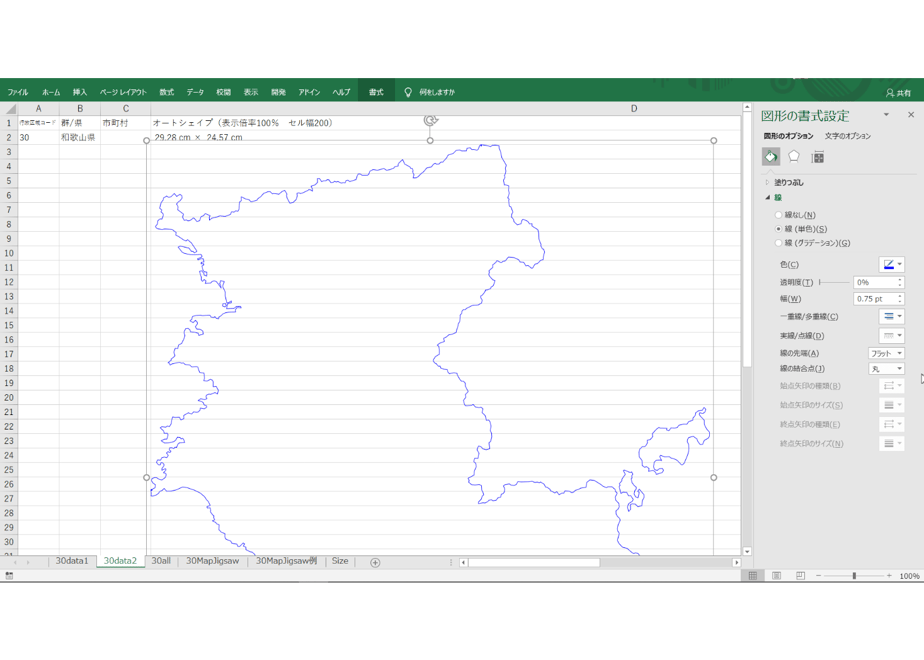Close the Format Shape pane
Image resolution: width=924 pixels, height=660 pixels.
pos(911,115)
